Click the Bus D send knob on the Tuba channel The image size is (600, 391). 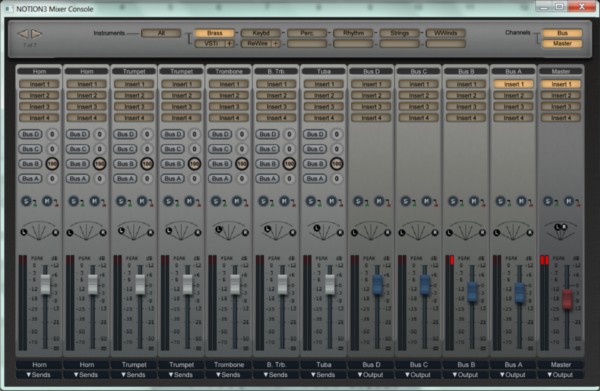click(337, 134)
